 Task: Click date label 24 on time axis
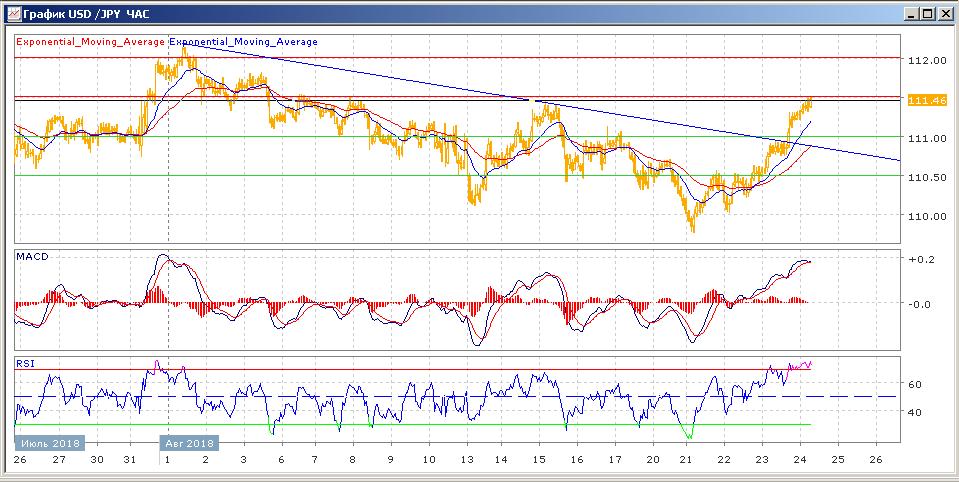(x=800, y=460)
